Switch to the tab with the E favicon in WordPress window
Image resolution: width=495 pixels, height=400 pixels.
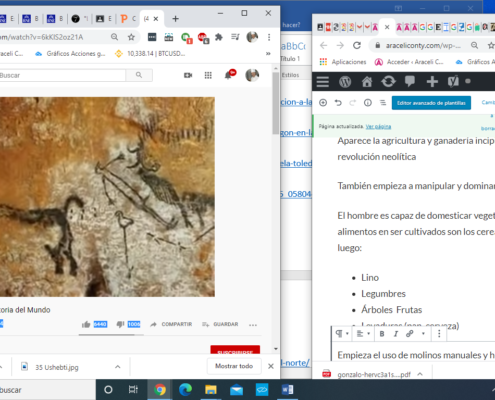click(438, 27)
